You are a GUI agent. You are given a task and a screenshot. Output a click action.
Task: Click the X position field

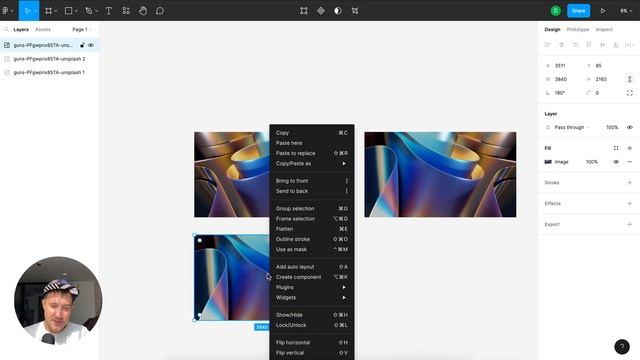tap(564, 66)
